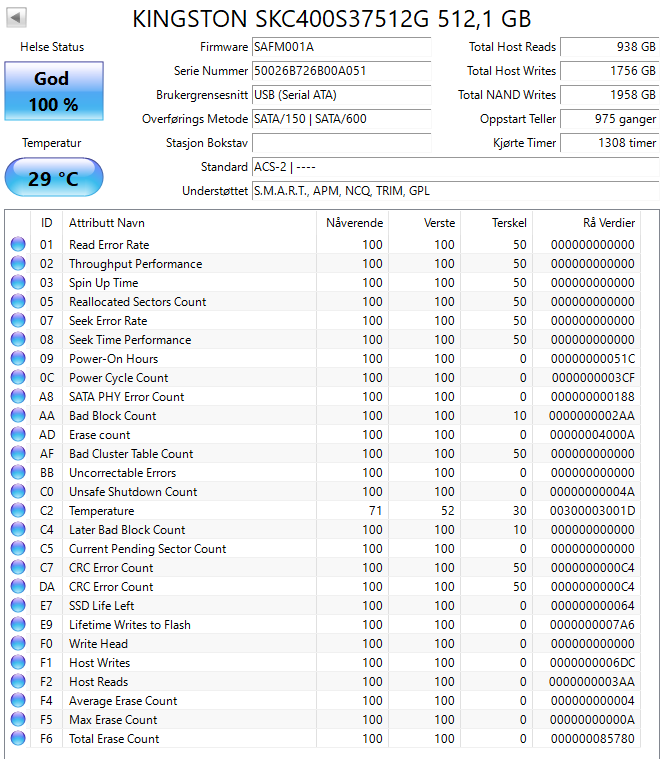Viewport: 666px width, 759px height.
Task: Click the status orb for Current Pending Sector Count
Action: click(18, 548)
